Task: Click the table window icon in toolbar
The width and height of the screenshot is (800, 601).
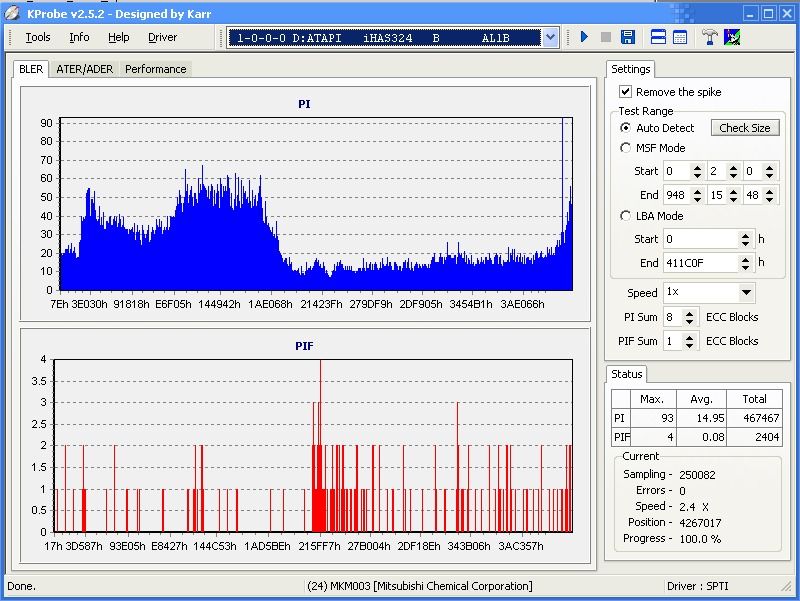Action: [680, 37]
